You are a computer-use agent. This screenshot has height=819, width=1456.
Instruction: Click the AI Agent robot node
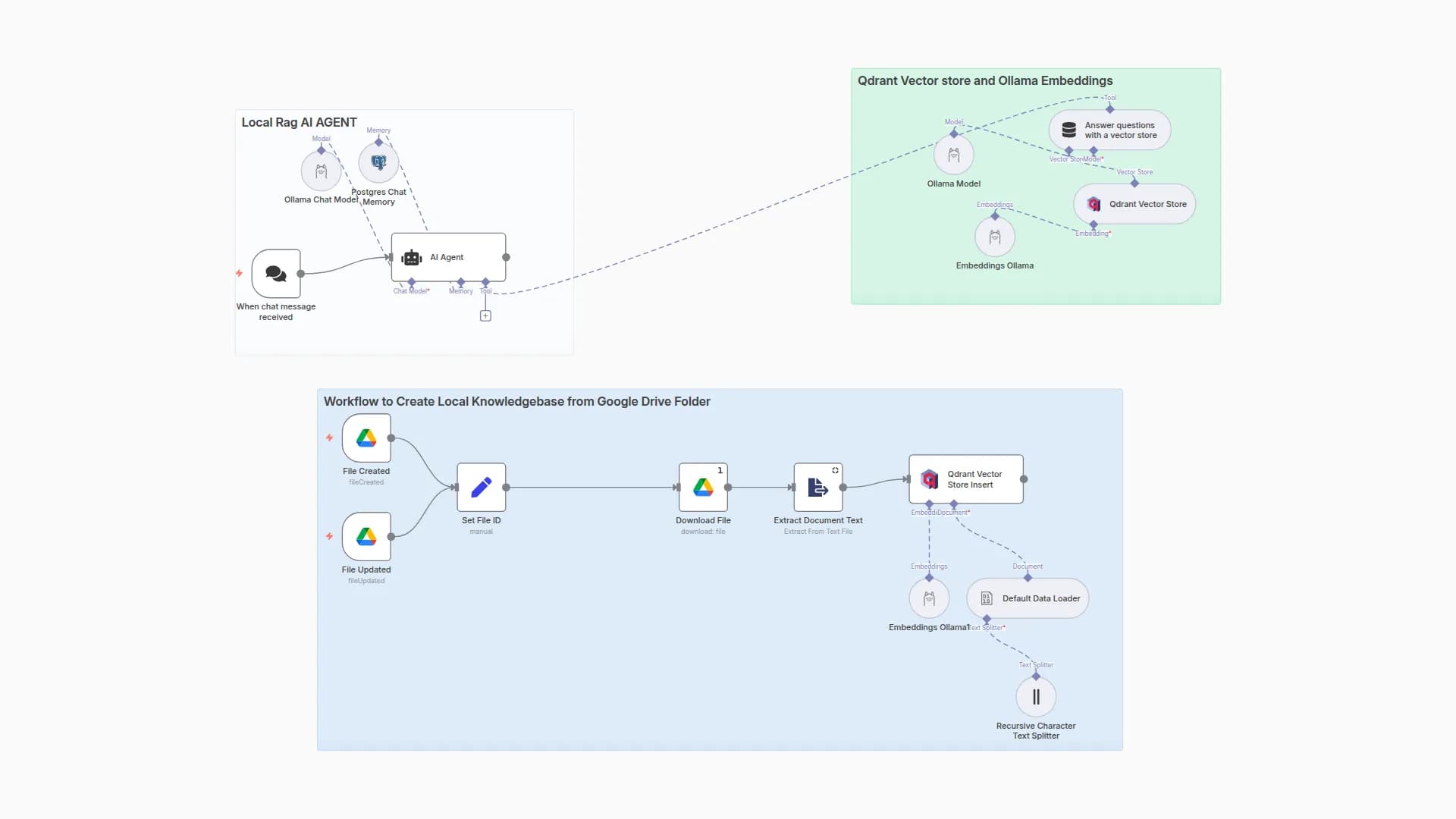447,258
